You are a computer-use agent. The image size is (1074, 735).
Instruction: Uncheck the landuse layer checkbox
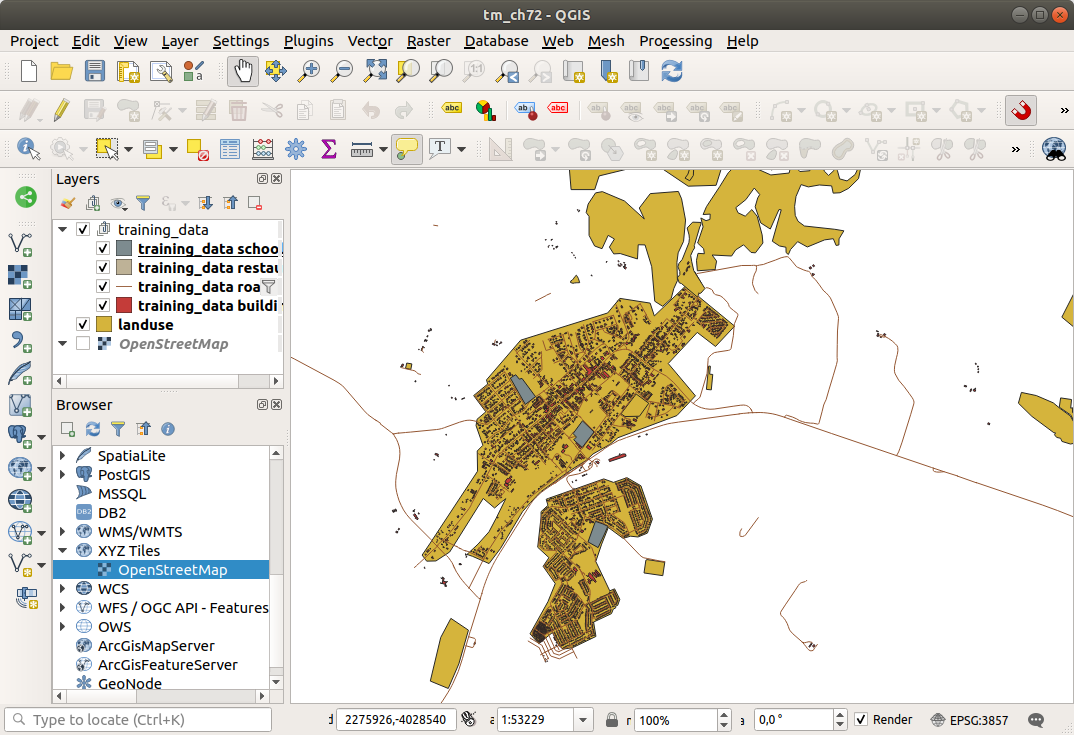point(83,325)
